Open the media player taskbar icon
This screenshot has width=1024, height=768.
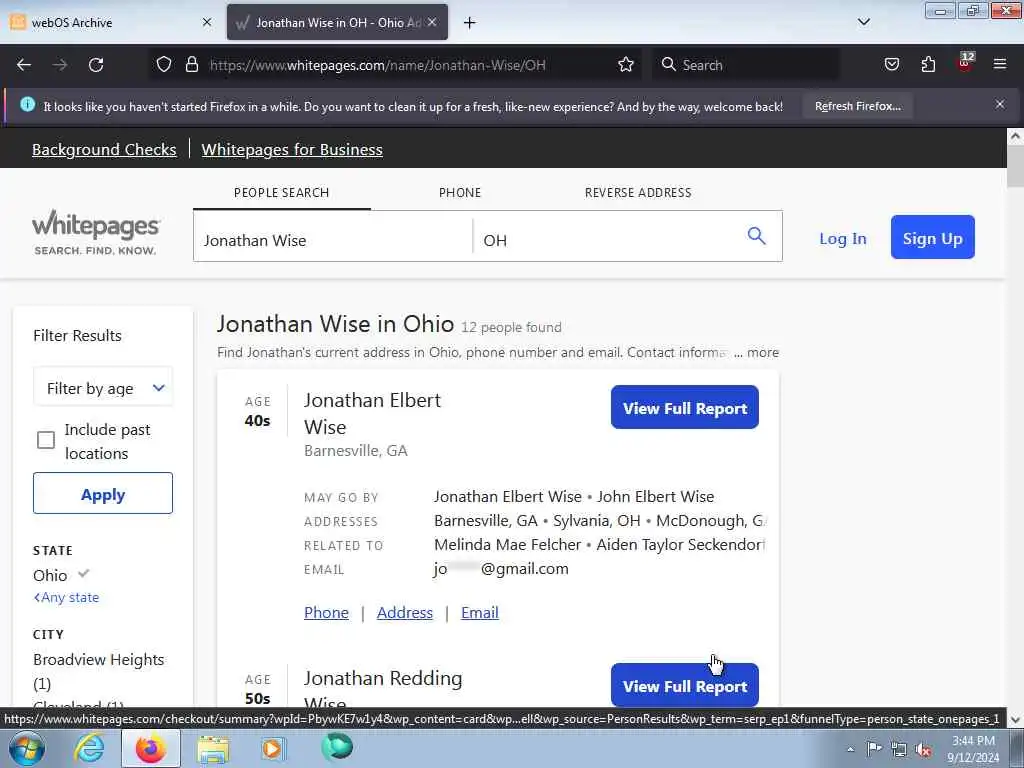[x=272, y=748]
